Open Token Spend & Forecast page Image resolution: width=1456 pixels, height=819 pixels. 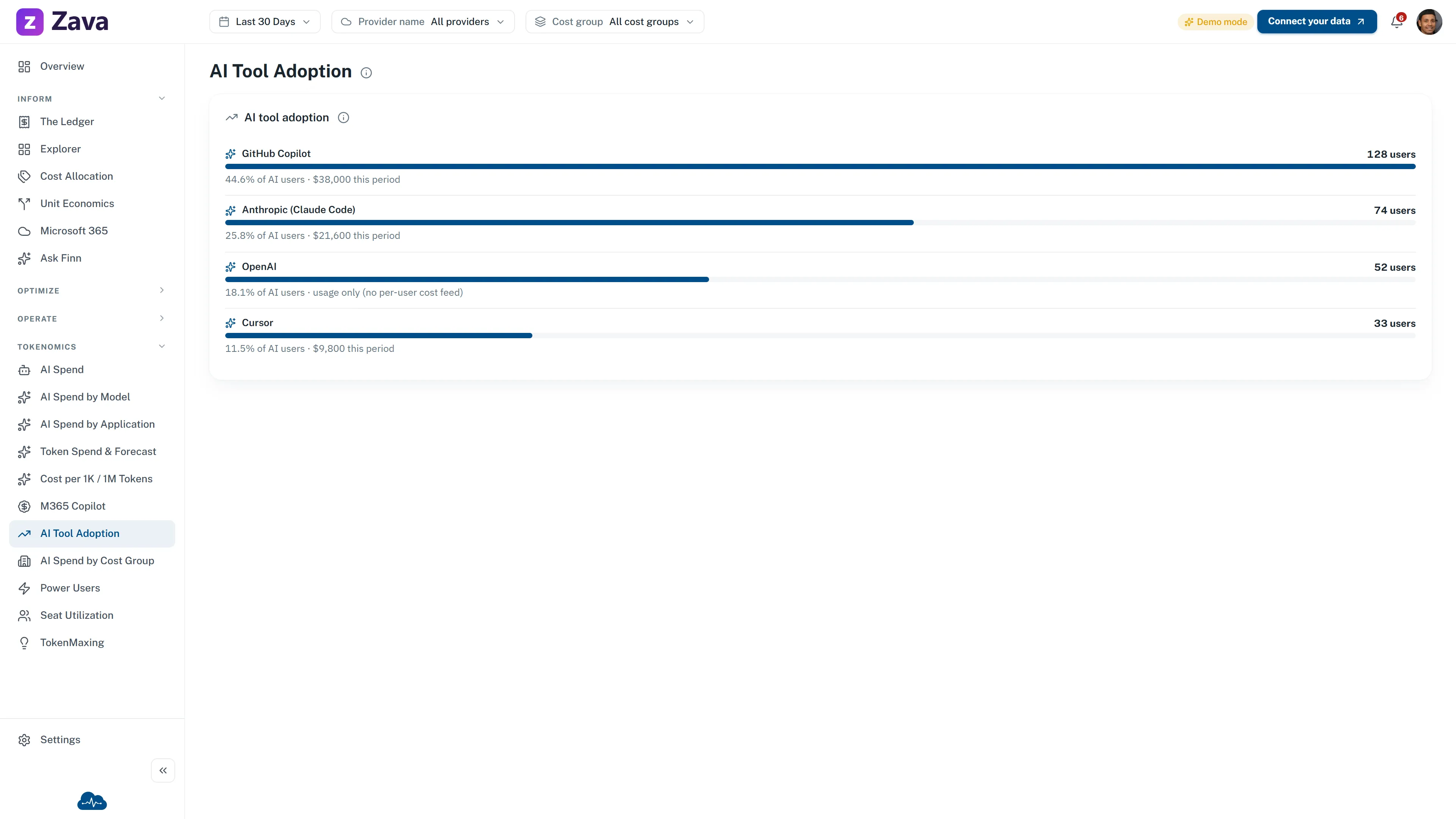point(92,452)
